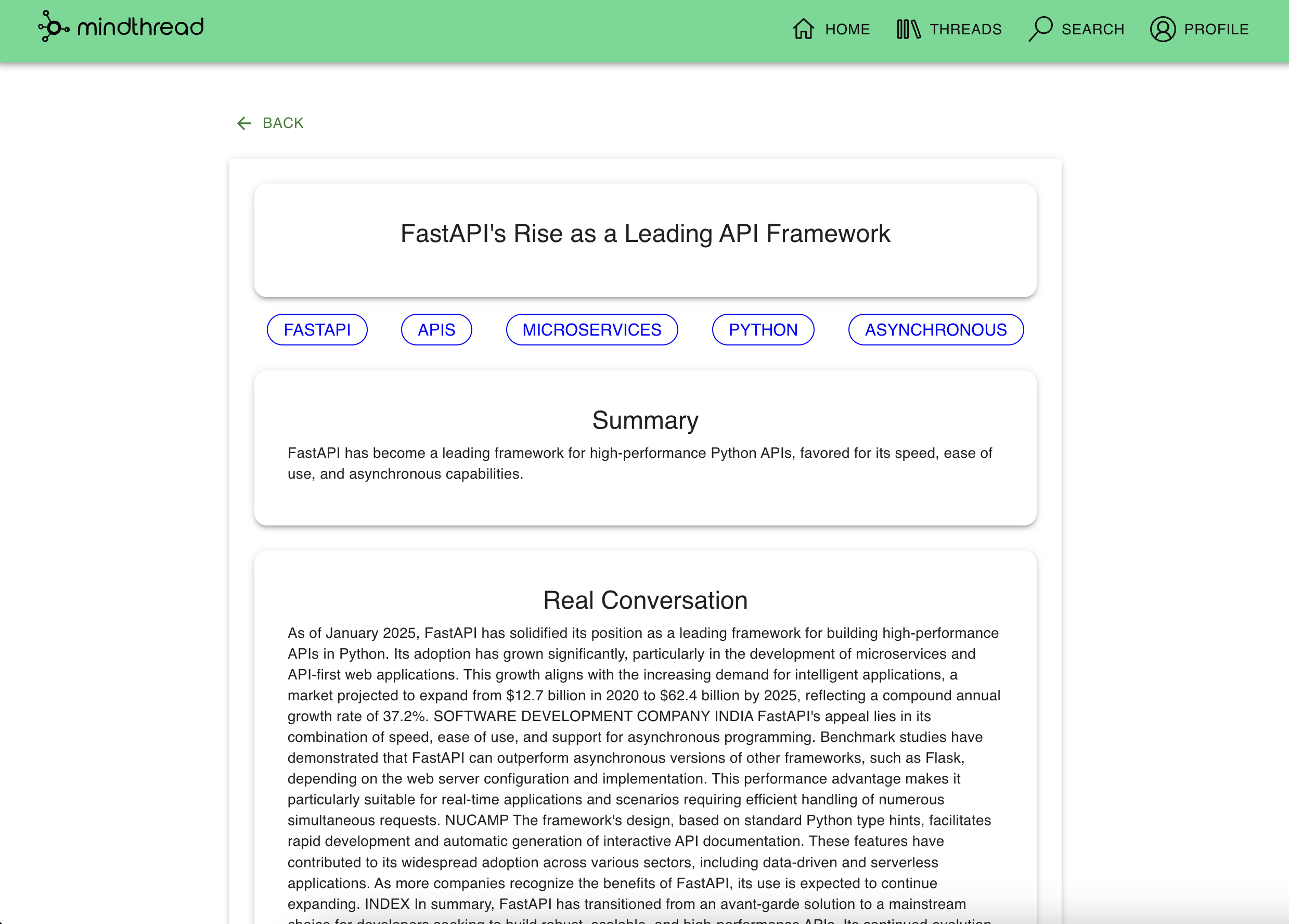
Task: Open the PROFILE navigation item
Action: (1216, 29)
